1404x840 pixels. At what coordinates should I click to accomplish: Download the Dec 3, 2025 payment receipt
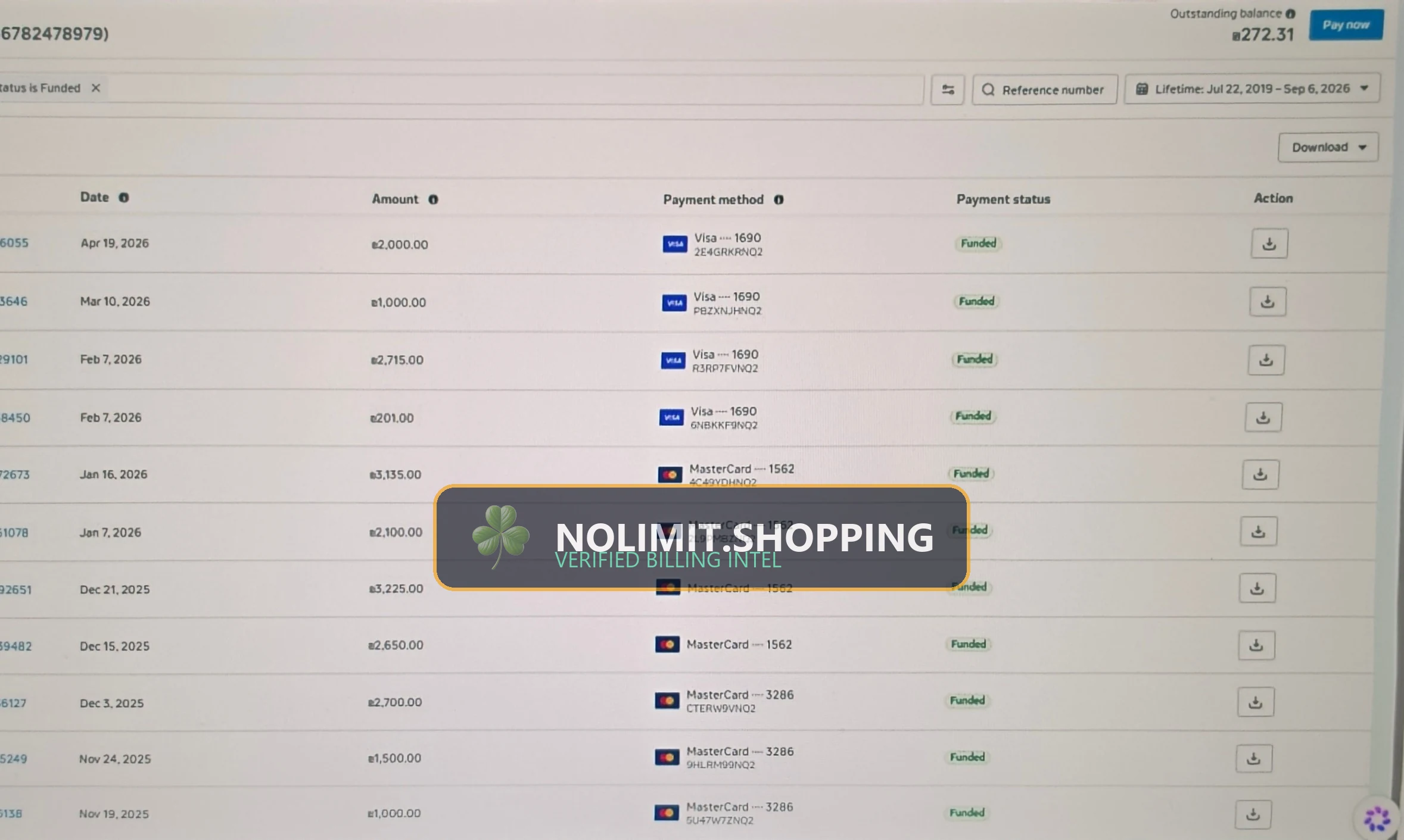pyautogui.click(x=1256, y=702)
